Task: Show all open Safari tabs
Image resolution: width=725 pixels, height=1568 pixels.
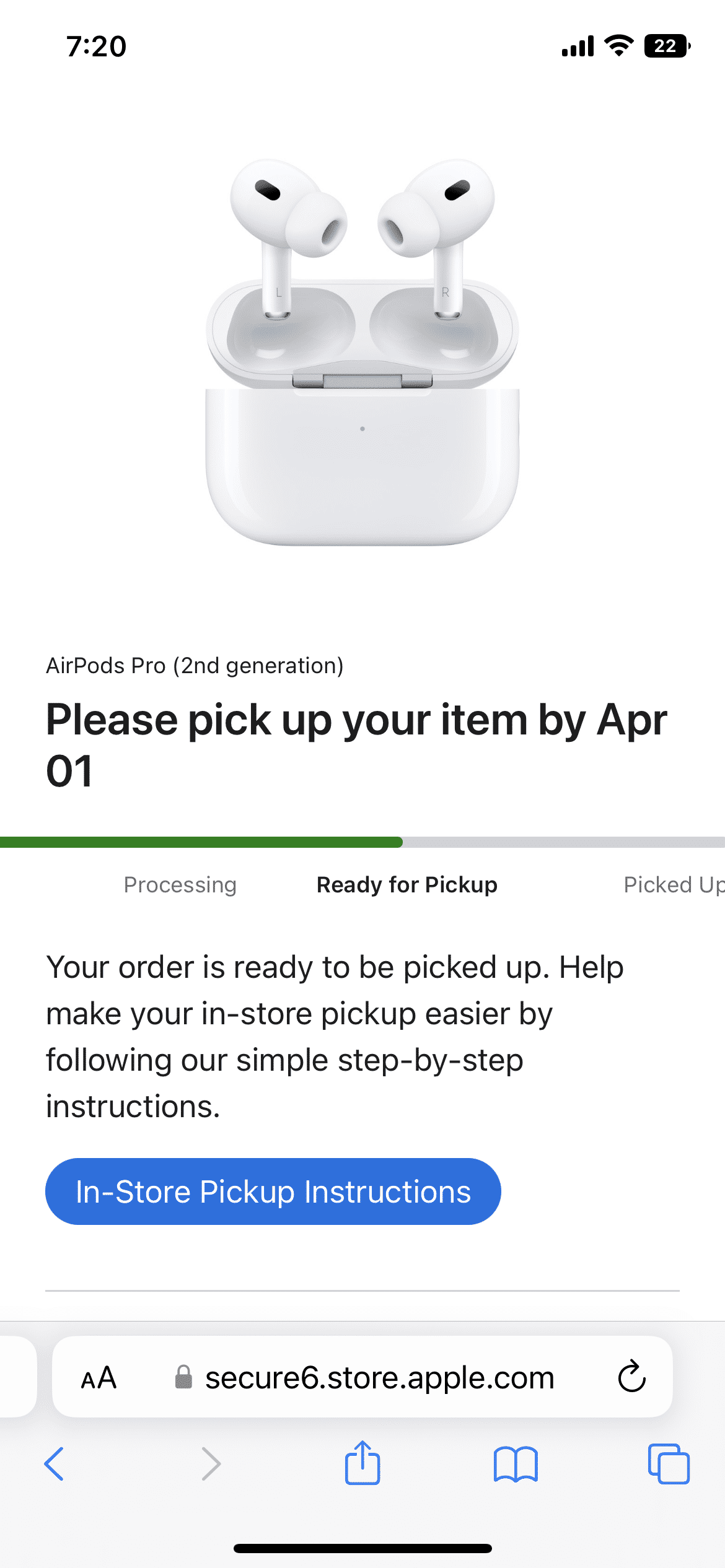Action: coord(669,1464)
